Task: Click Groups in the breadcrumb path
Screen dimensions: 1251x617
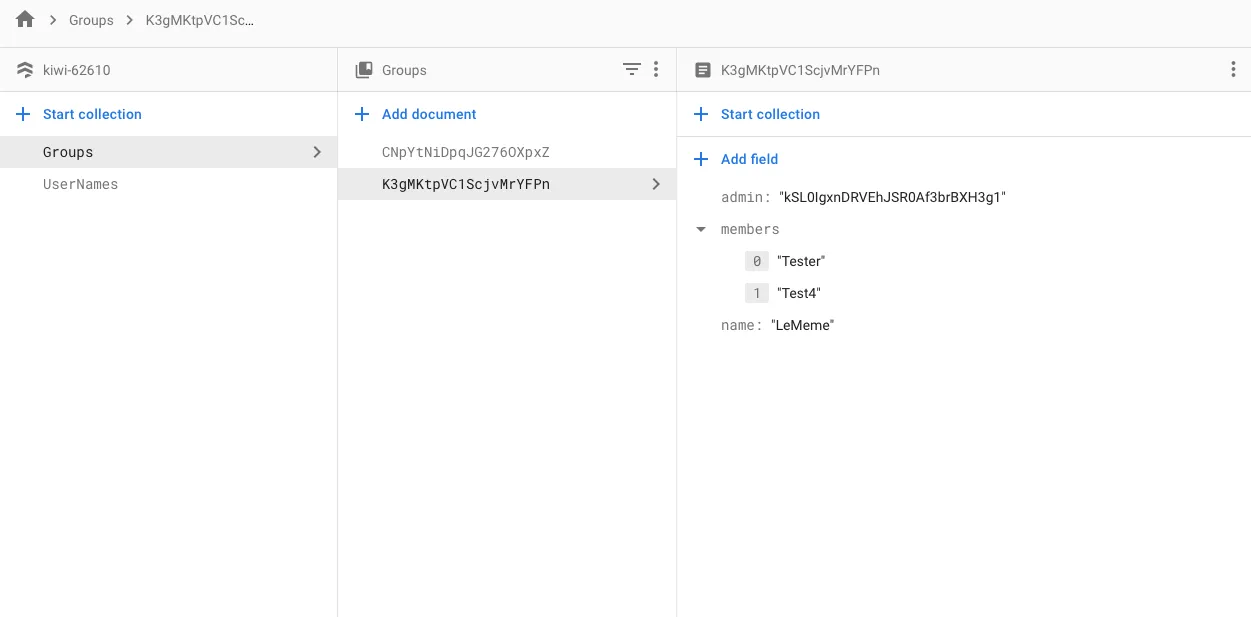Action: pos(91,20)
